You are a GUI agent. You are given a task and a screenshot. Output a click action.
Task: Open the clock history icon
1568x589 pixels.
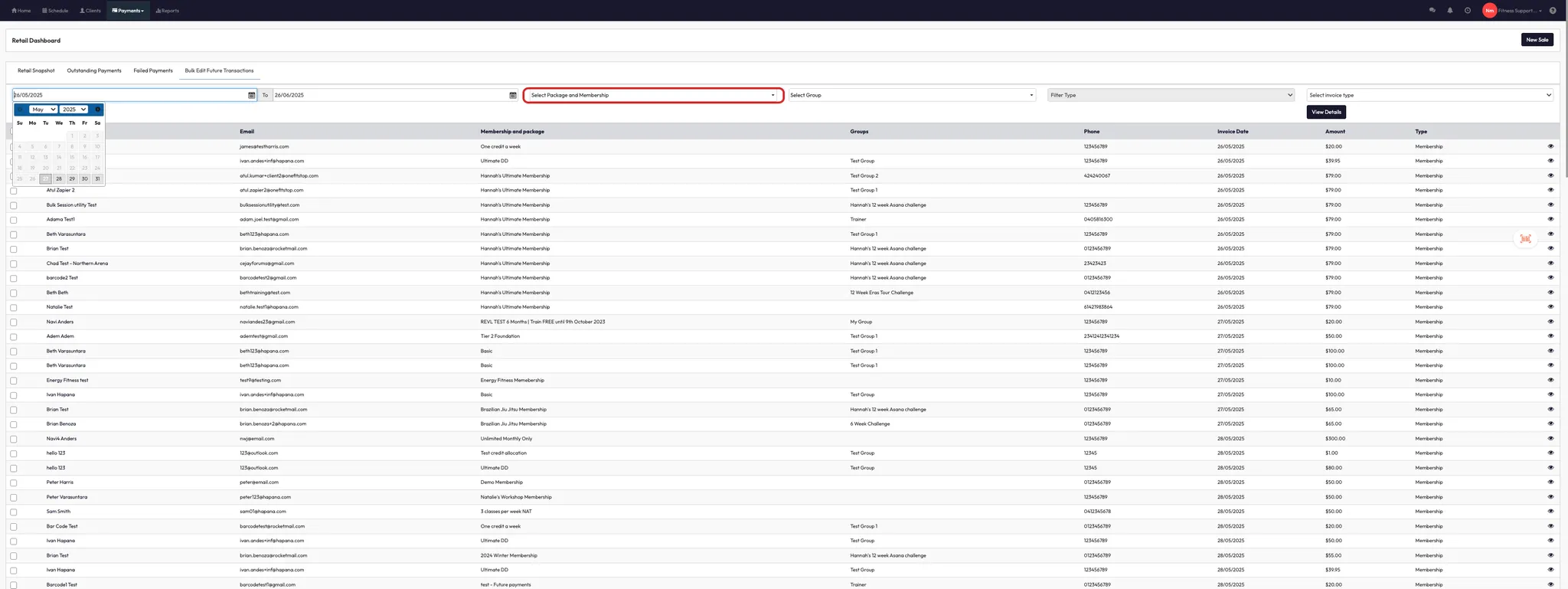click(x=1467, y=11)
